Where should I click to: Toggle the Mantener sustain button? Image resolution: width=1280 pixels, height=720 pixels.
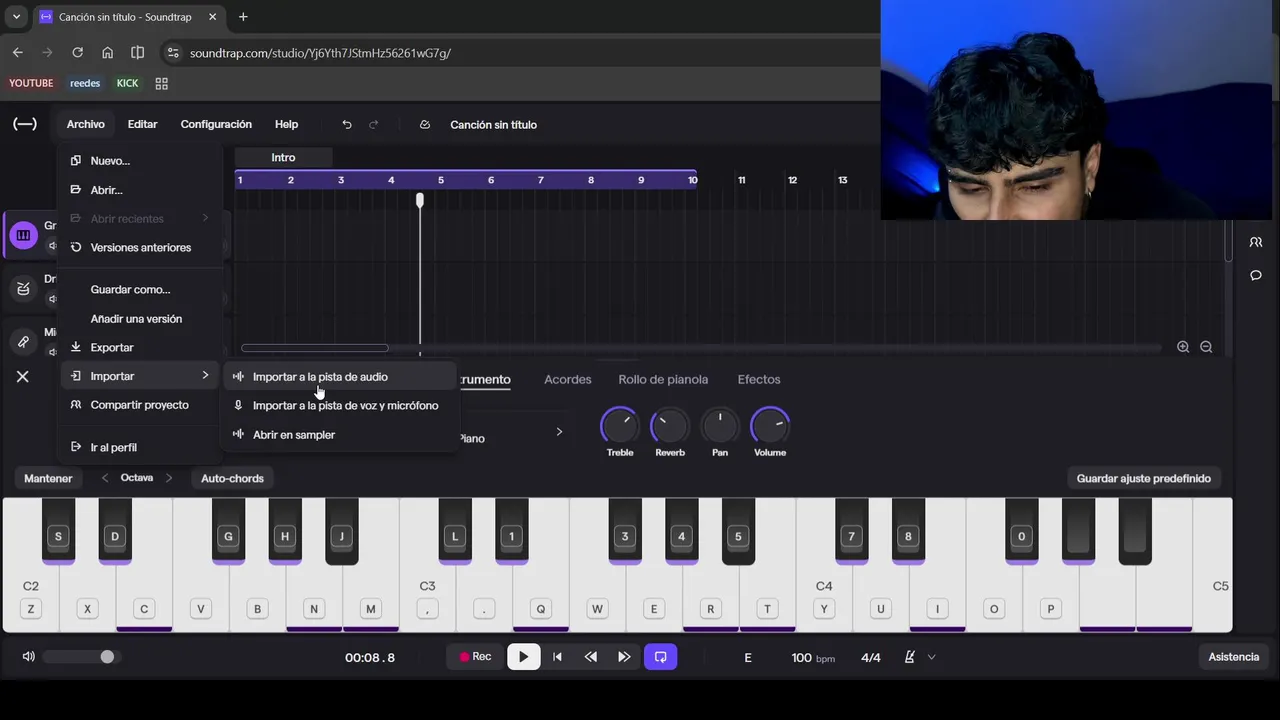click(48, 478)
